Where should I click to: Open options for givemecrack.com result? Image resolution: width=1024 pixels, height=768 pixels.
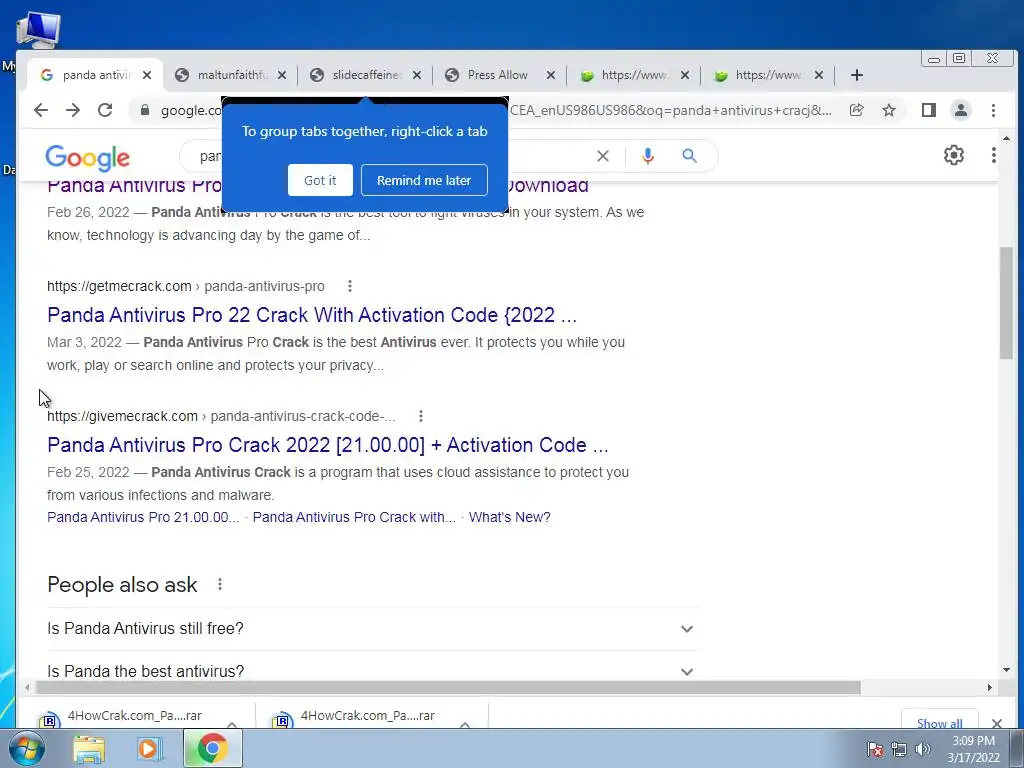[421, 416]
